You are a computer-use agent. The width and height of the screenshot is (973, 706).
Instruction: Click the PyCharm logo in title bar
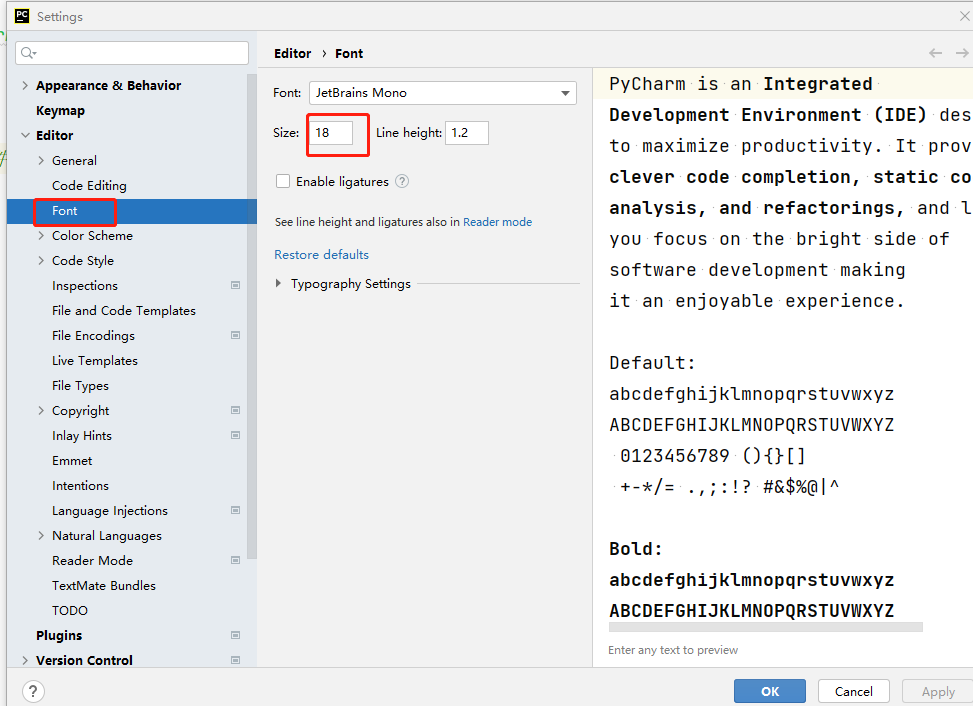[21, 16]
